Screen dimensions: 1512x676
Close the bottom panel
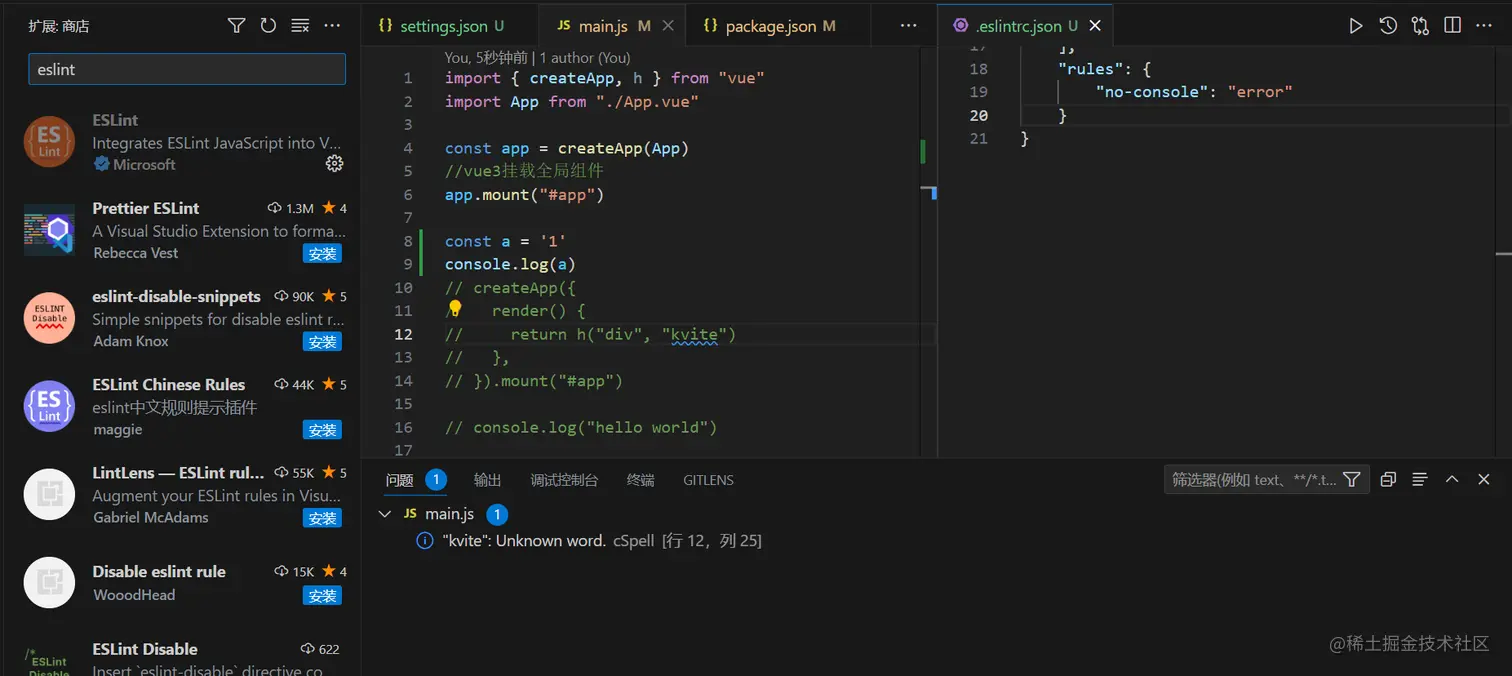click(x=1484, y=480)
